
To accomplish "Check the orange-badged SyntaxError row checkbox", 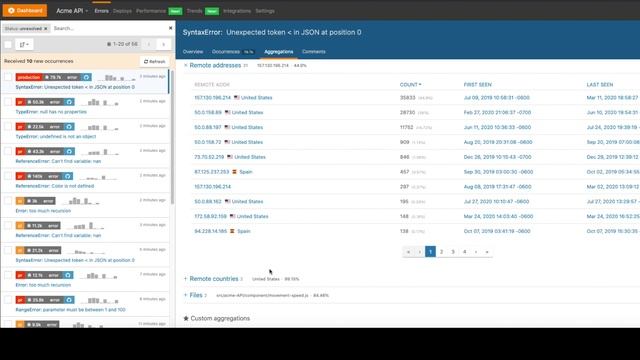I will point(8,250).
